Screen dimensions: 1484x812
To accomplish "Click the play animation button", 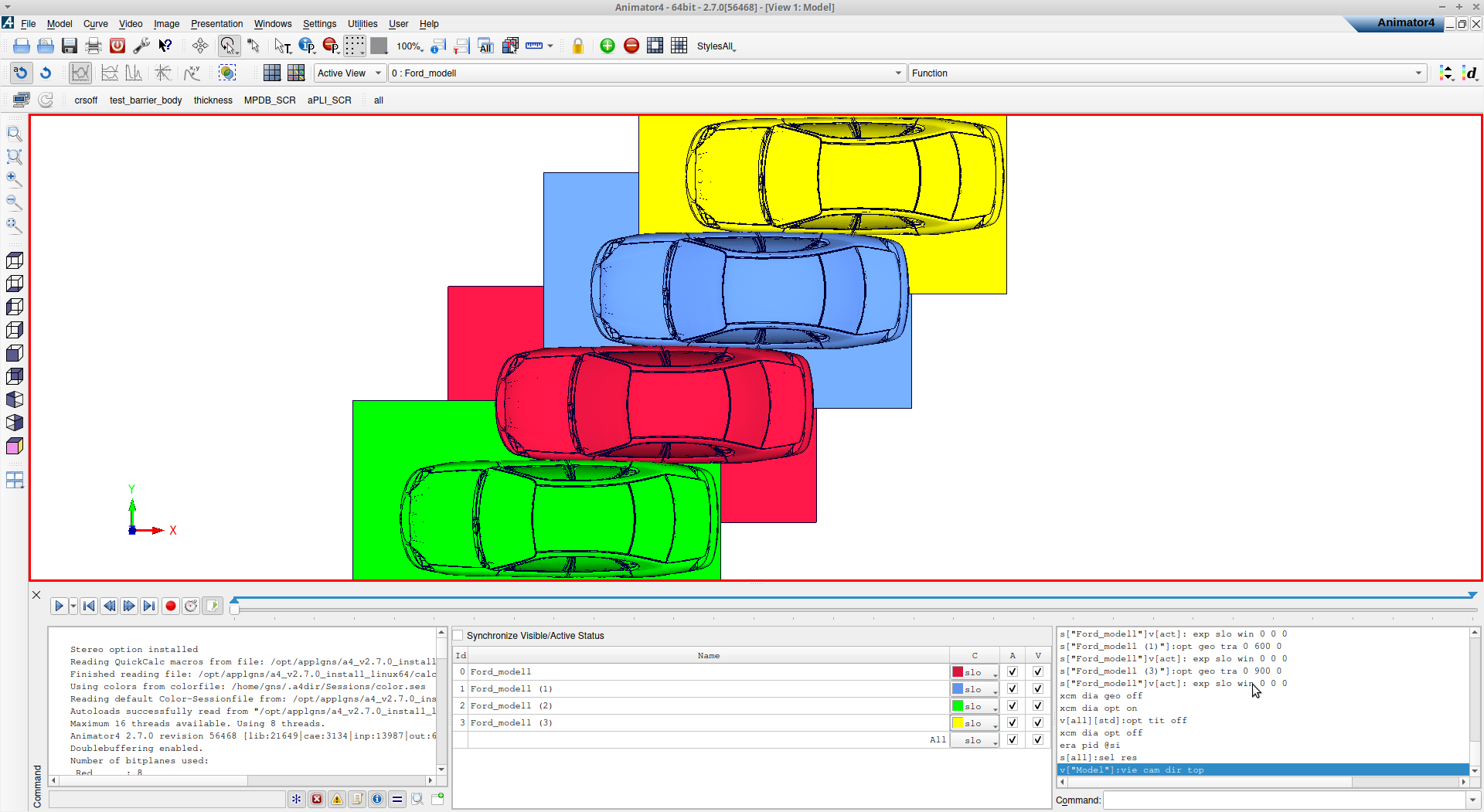I will [x=59, y=606].
